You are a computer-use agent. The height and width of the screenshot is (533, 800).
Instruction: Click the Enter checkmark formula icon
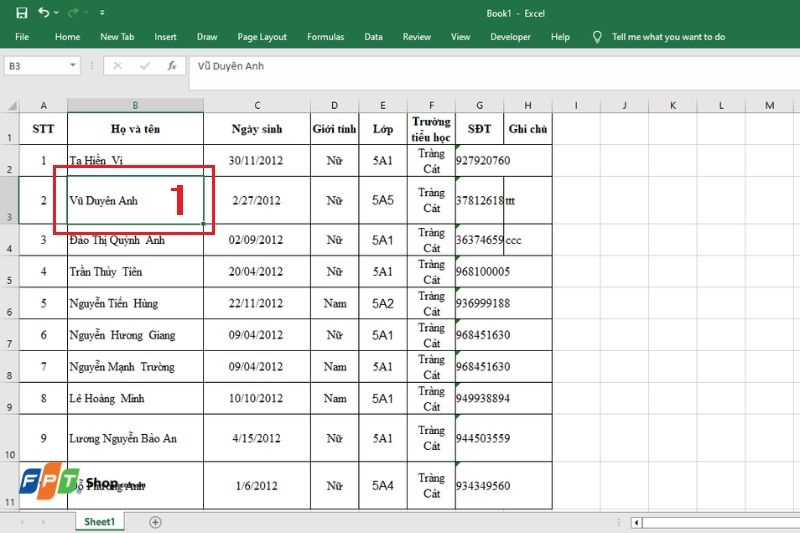(x=145, y=66)
